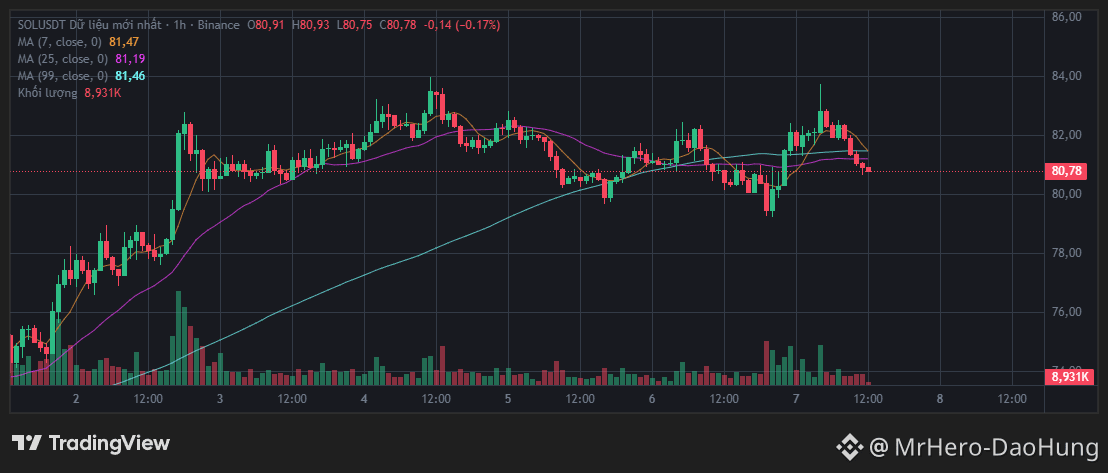The height and width of the screenshot is (473, 1108).
Task: Click the 12:00 time label after day 8
Action: [1012, 399]
